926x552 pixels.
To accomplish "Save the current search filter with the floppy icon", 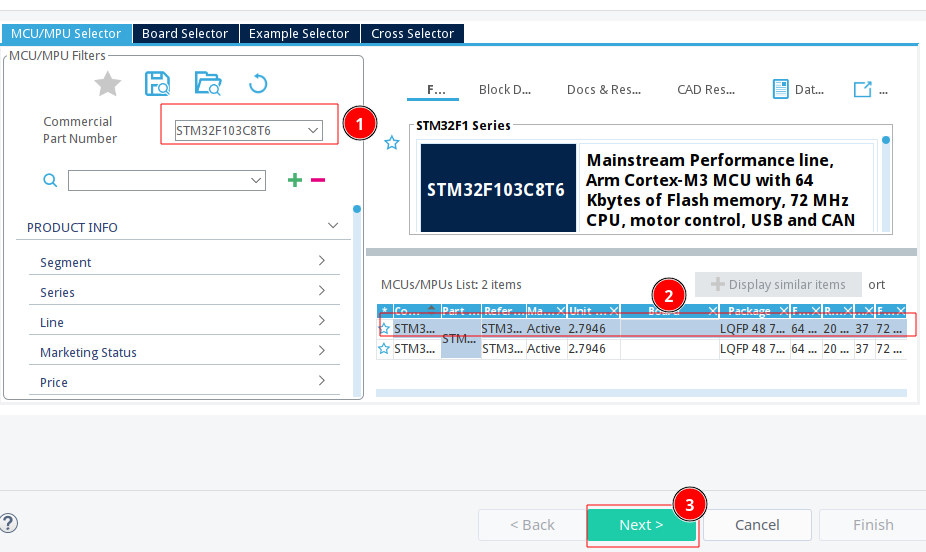I will point(157,84).
